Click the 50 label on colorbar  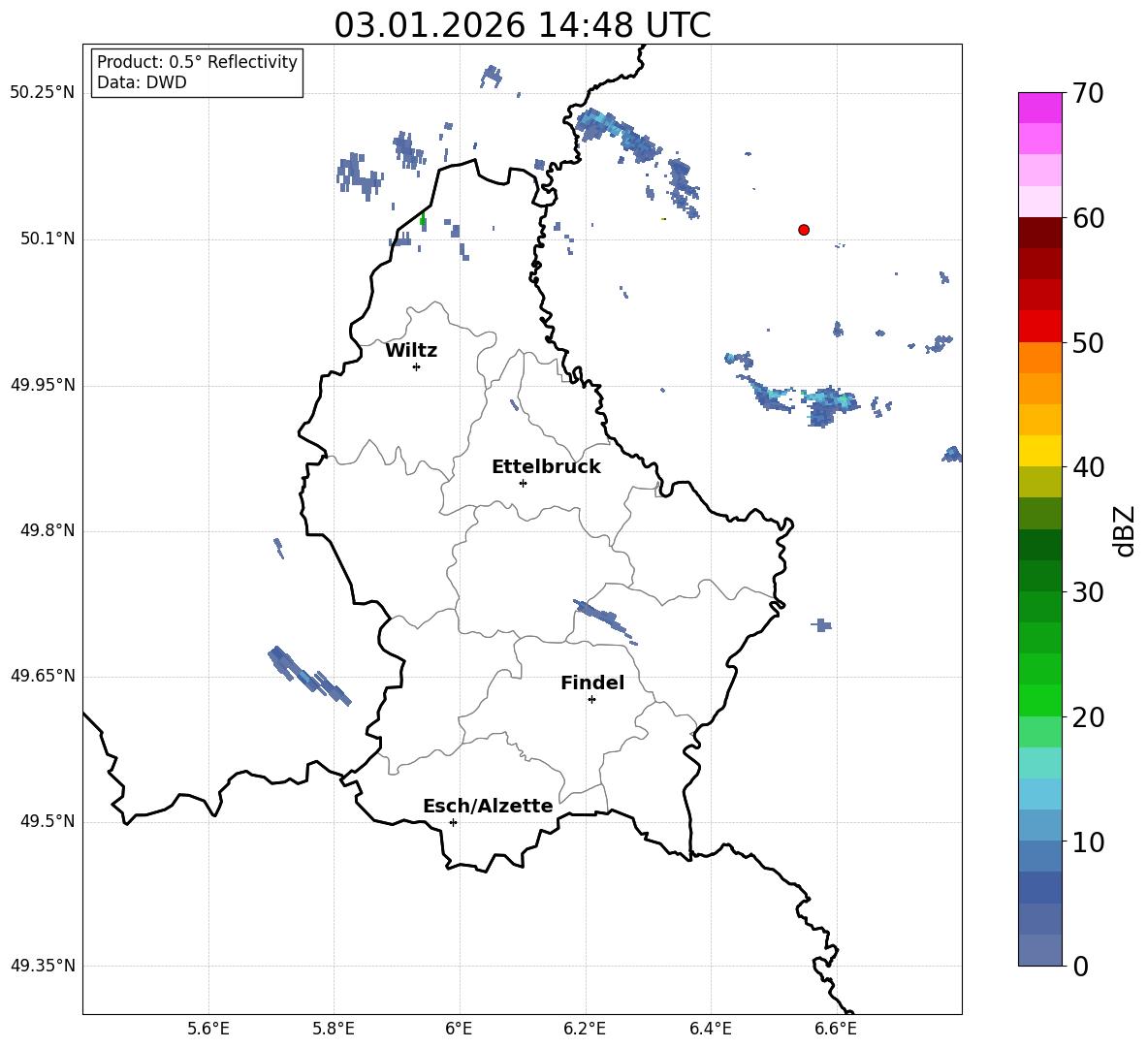pyautogui.click(x=1088, y=343)
